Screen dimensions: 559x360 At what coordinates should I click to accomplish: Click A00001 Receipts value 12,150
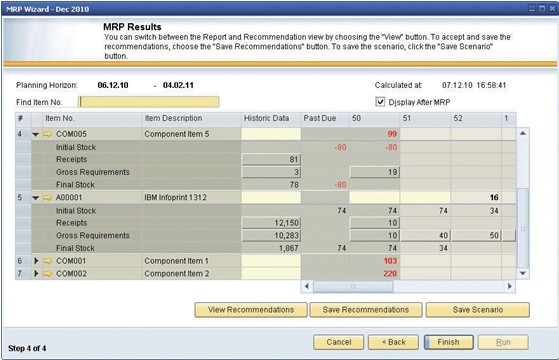(271, 223)
